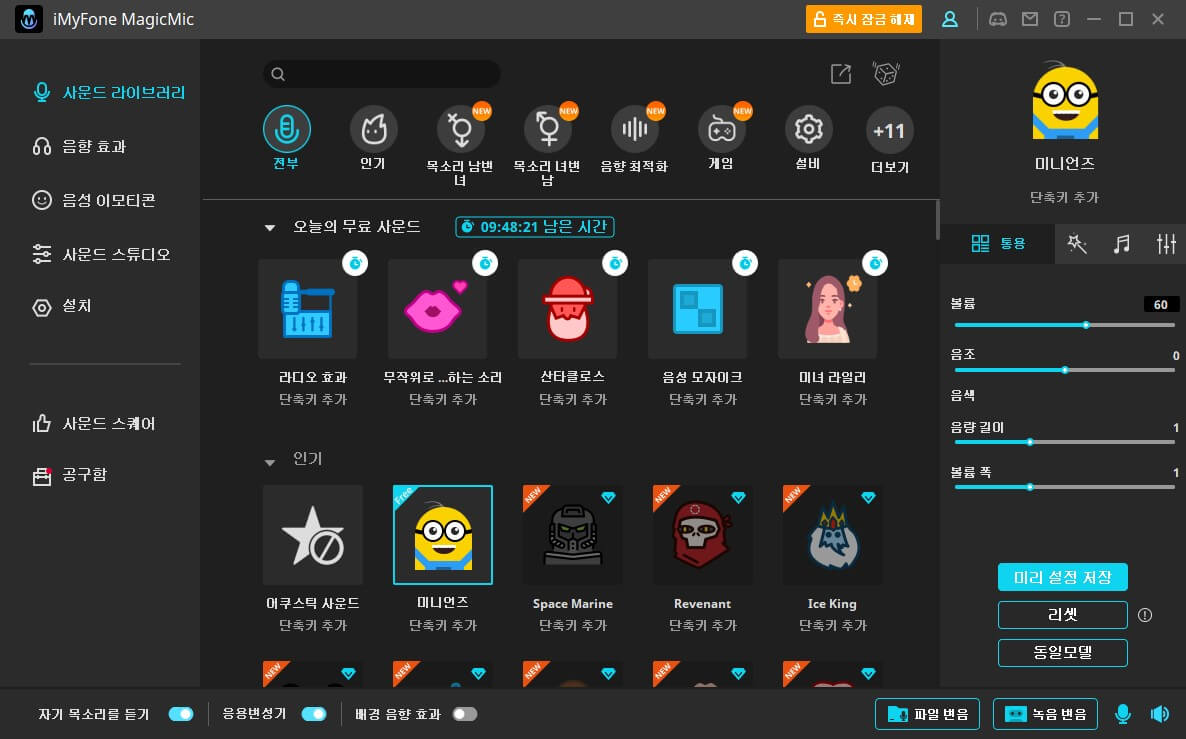Adjust the 음조 pitch slider
Image resolution: width=1186 pixels, height=739 pixels.
[1064, 370]
